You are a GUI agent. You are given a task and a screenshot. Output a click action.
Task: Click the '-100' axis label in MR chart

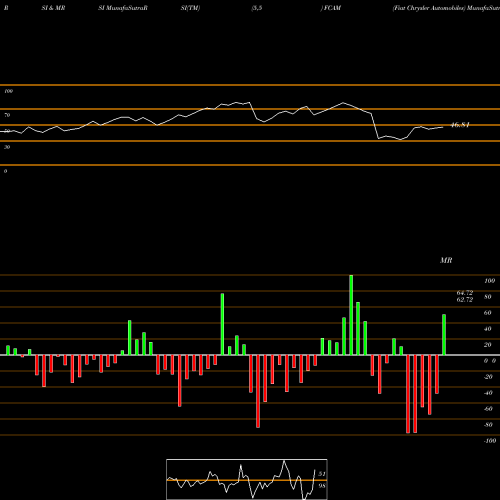(x=490, y=441)
